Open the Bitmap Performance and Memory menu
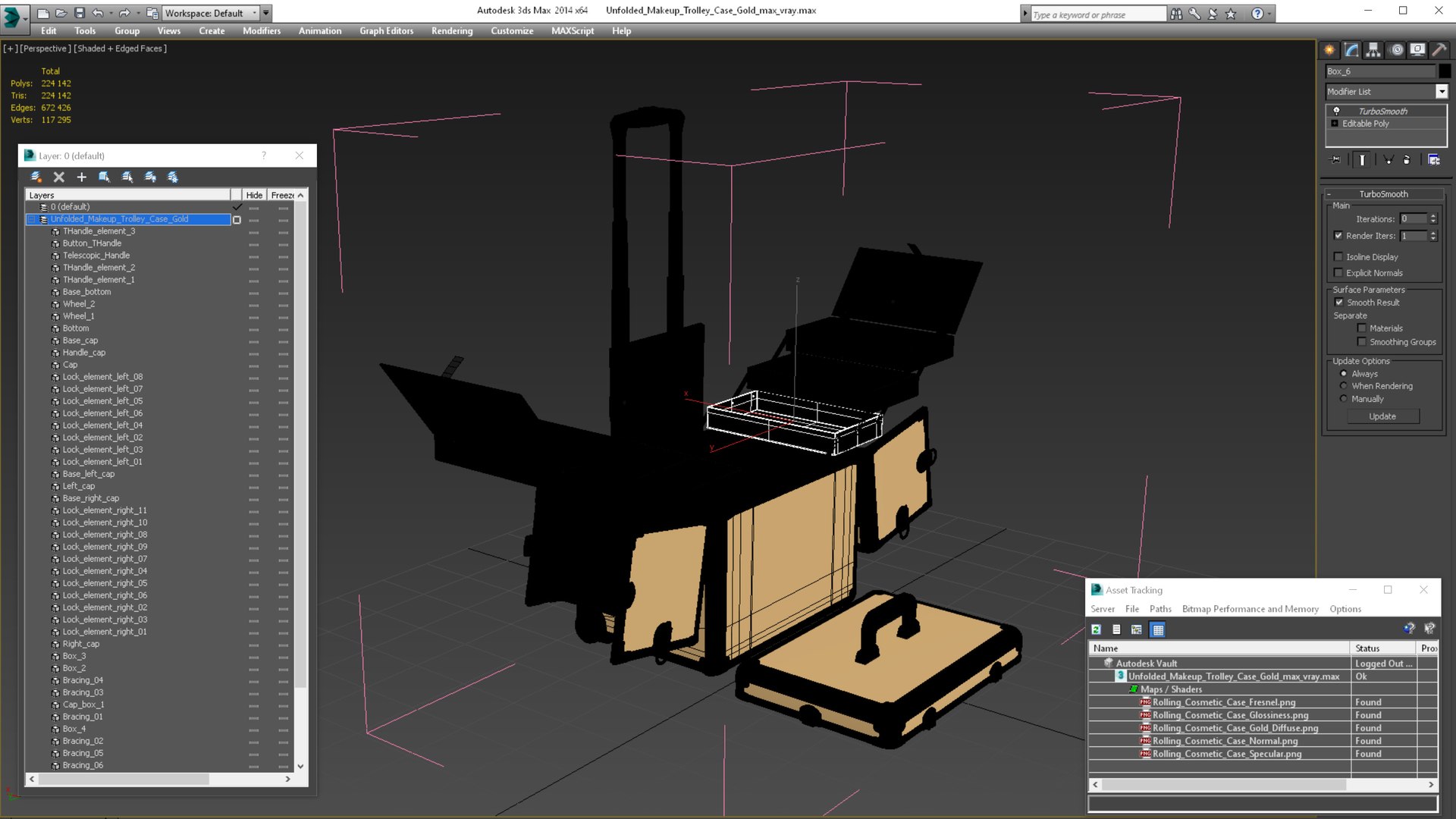The height and width of the screenshot is (819, 1456). point(1250,609)
